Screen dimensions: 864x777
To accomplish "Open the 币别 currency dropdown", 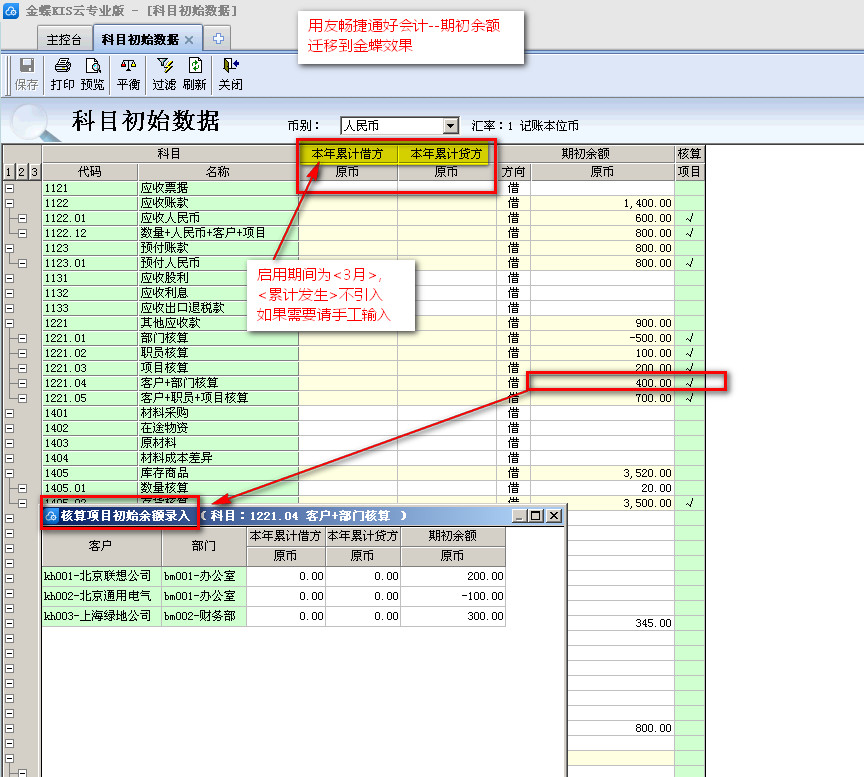I will [x=450, y=126].
